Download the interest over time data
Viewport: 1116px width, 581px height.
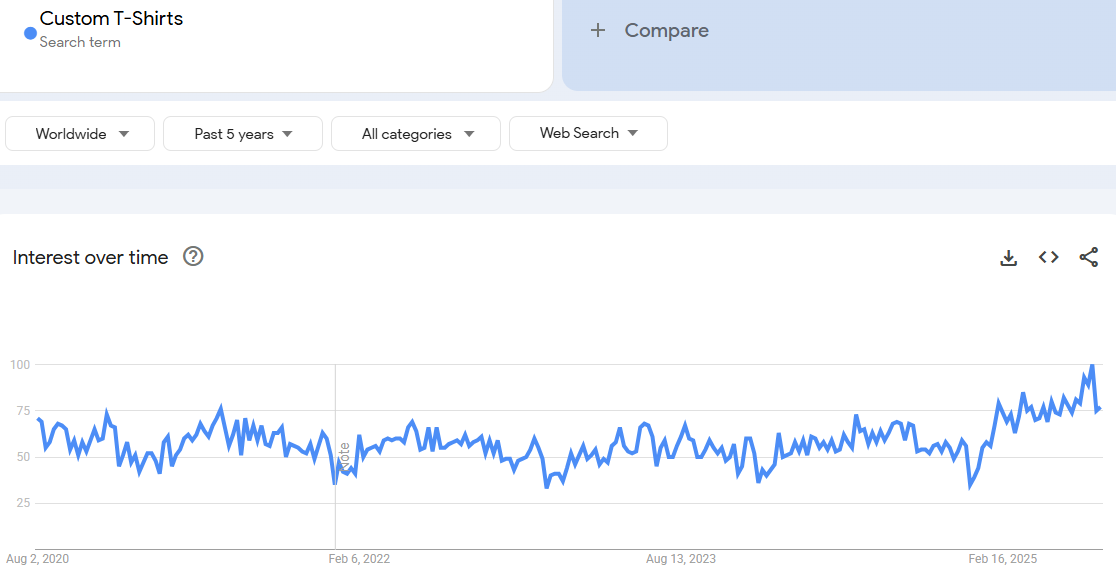tap(1008, 258)
